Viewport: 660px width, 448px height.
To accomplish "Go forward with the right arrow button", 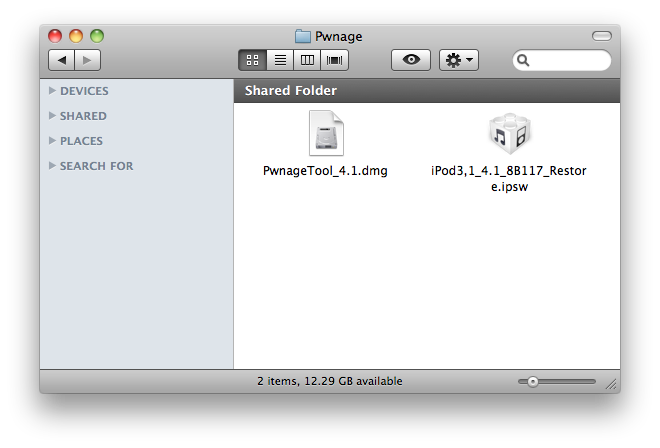I will (x=88, y=61).
